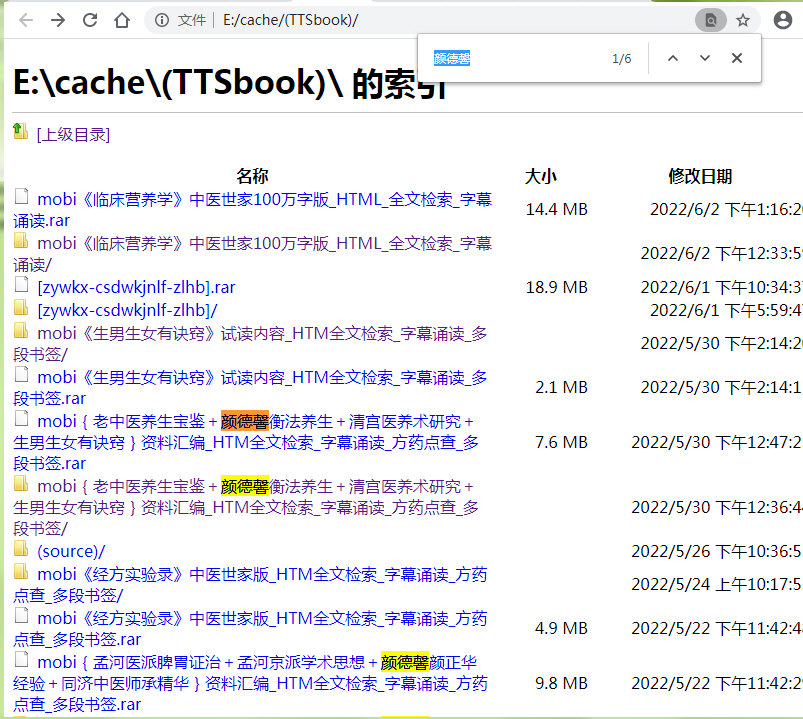The height and width of the screenshot is (719, 803).
Task: Click the find-in-page search icon in address bar
Action: 710,20
